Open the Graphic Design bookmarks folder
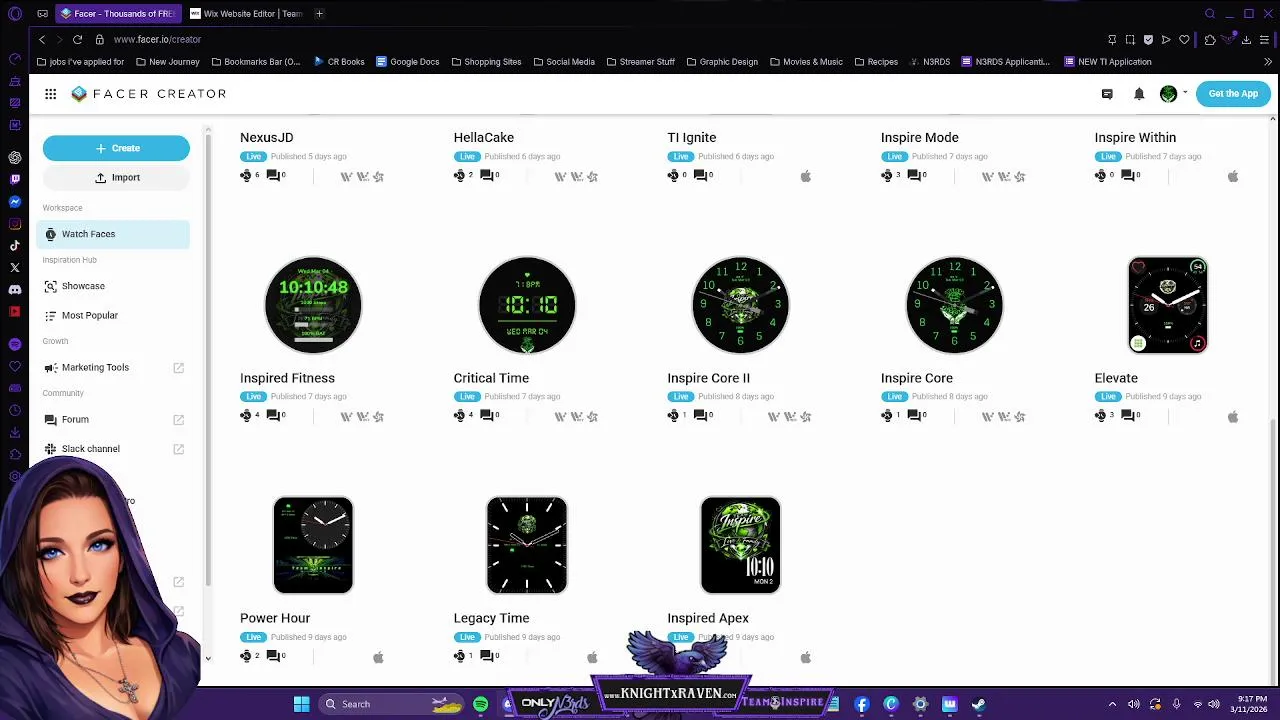 (722, 62)
